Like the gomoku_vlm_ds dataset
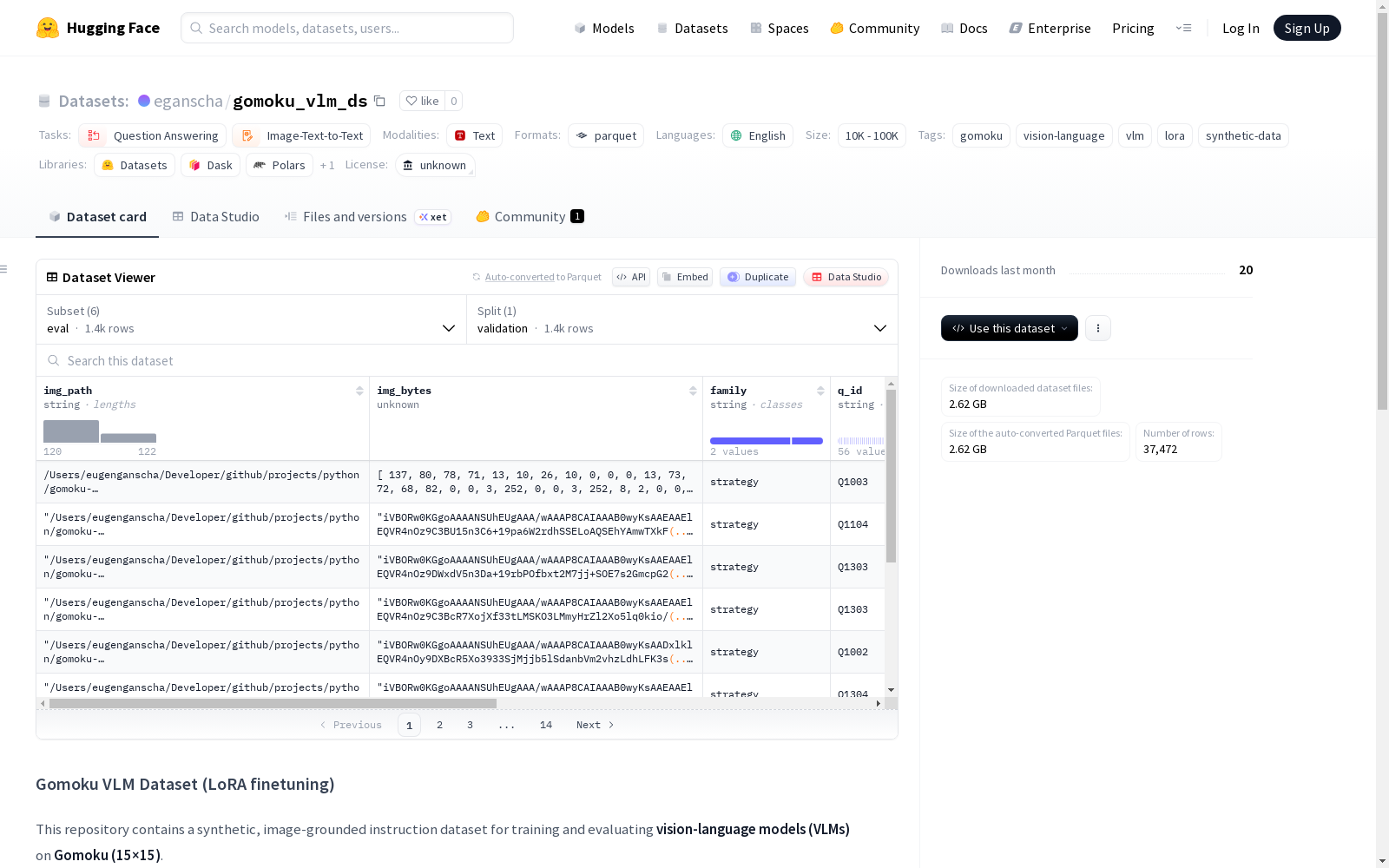 click(423, 101)
